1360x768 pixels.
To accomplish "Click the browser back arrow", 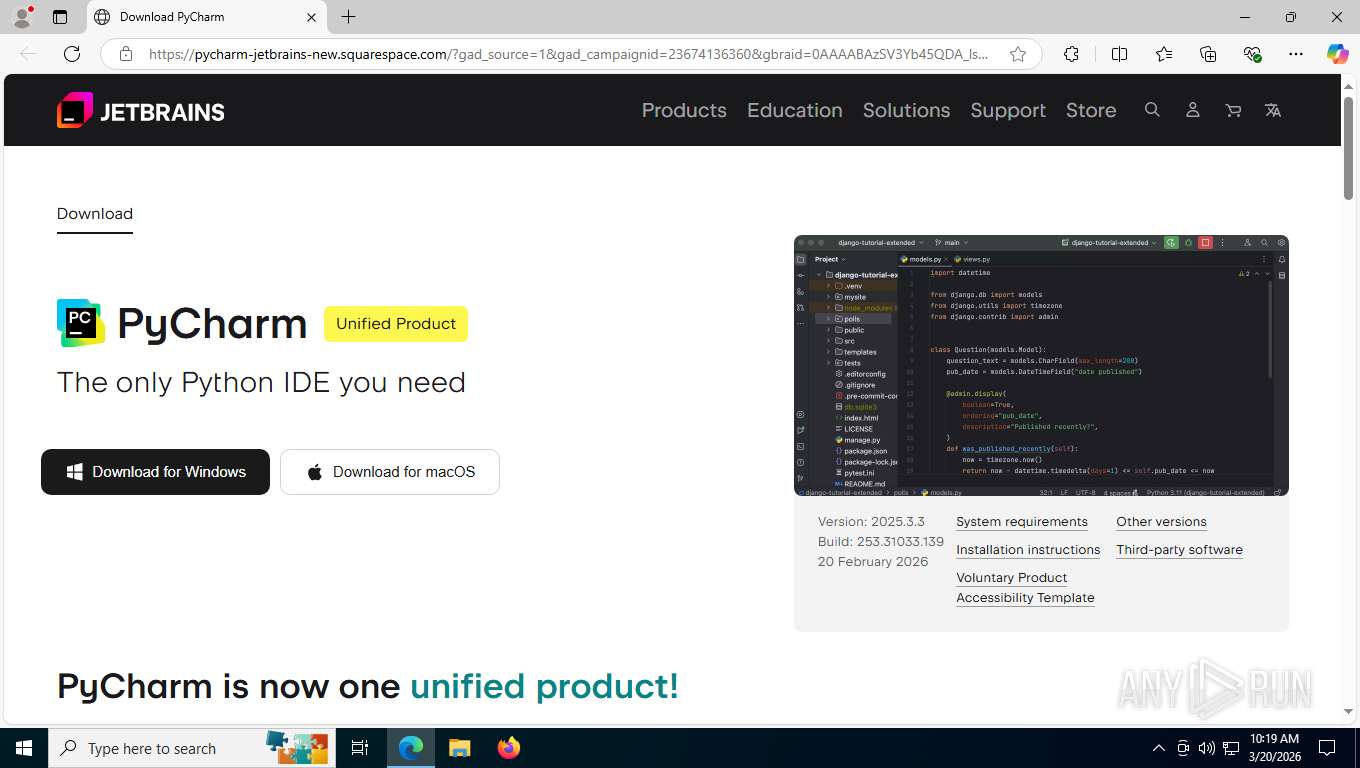I will (x=28, y=54).
